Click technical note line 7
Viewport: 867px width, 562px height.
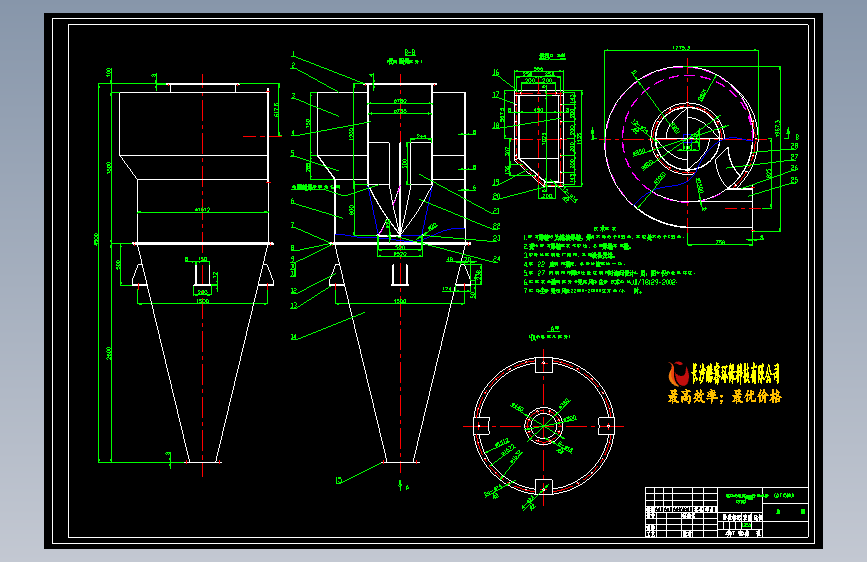[x=582, y=291]
